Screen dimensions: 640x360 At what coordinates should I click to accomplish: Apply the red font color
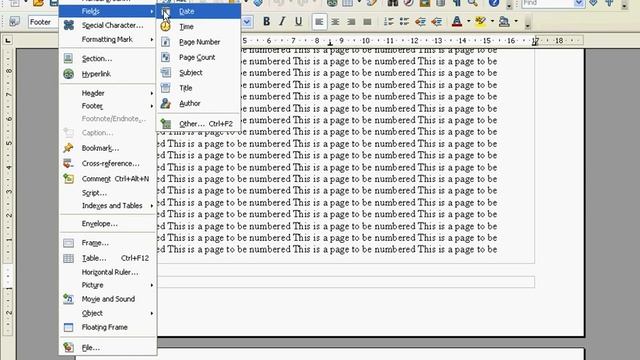(x=457, y=22)
